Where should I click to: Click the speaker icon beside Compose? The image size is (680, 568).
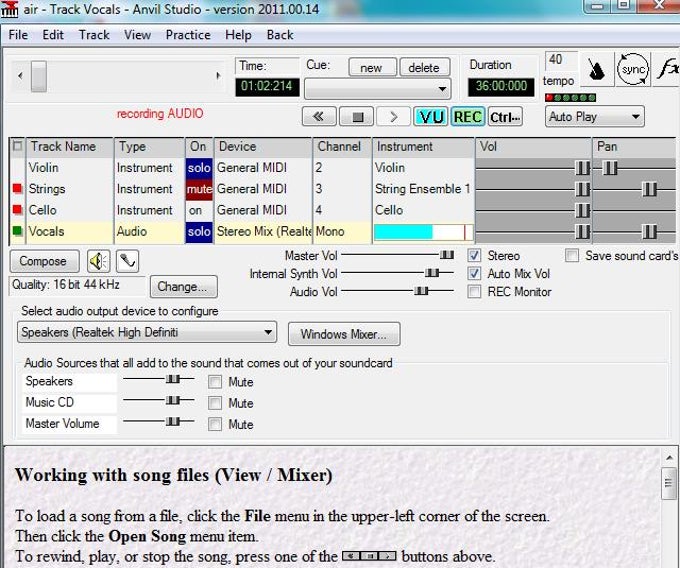[98, 261]
